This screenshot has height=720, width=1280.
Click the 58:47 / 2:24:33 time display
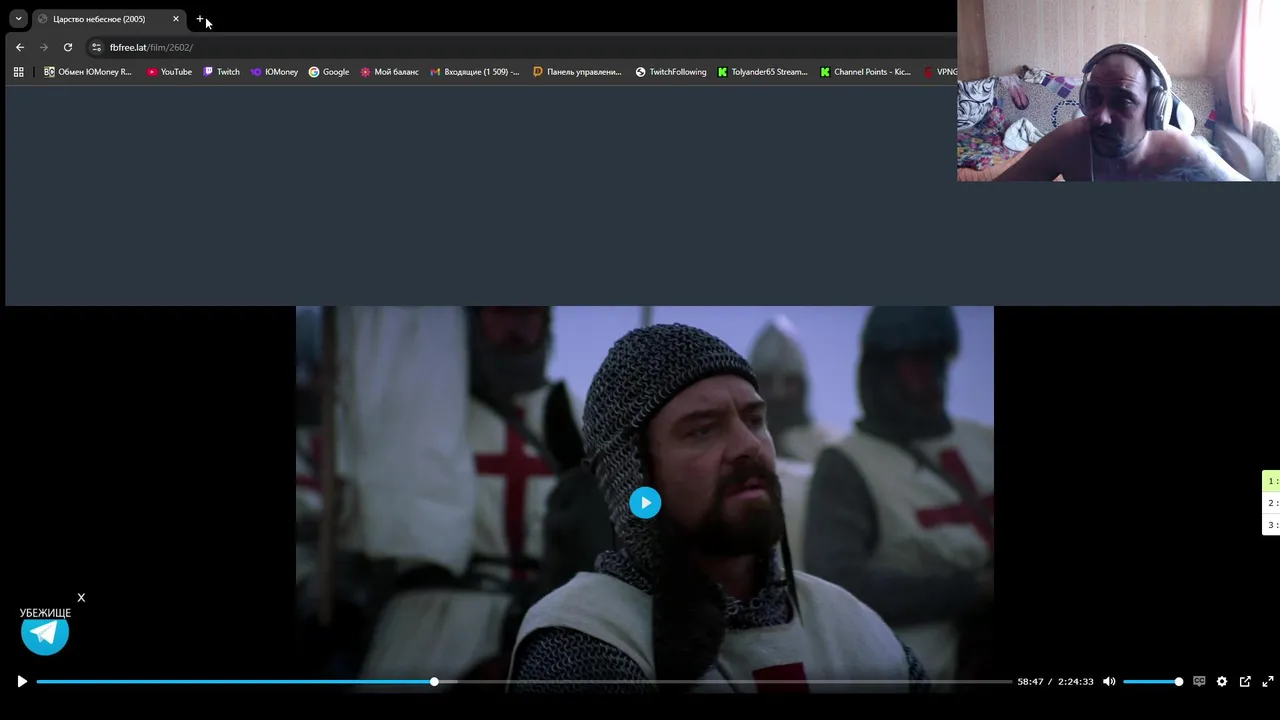[1055, 681]
